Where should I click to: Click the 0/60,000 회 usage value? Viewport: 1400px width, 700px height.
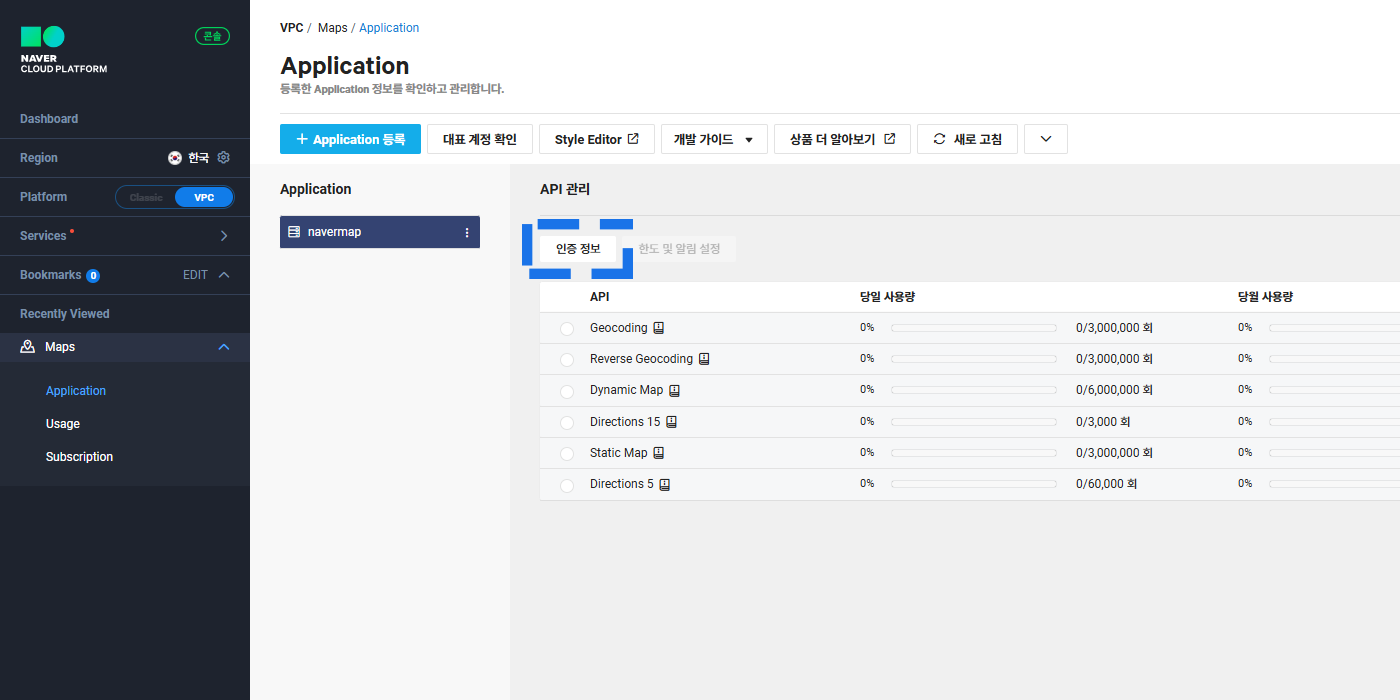[x=1107, y=484]
